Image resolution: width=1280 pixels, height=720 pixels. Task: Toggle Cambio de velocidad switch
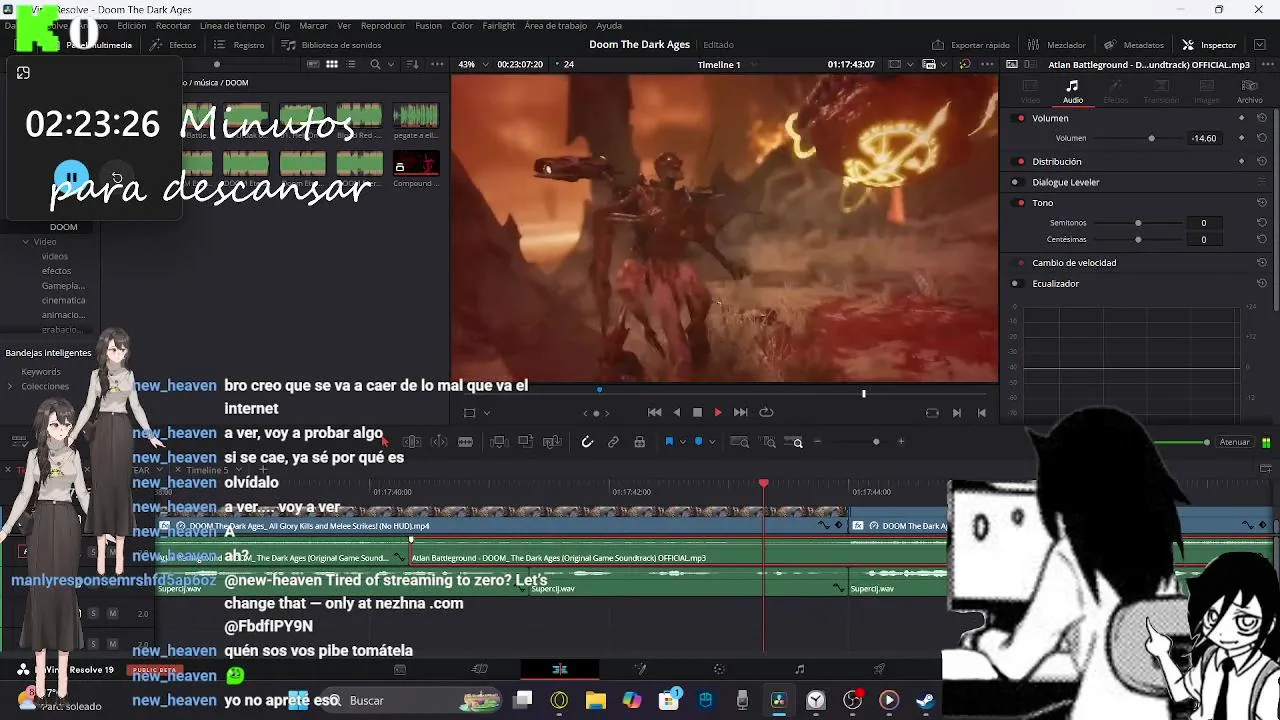[x=1015, y=263]
